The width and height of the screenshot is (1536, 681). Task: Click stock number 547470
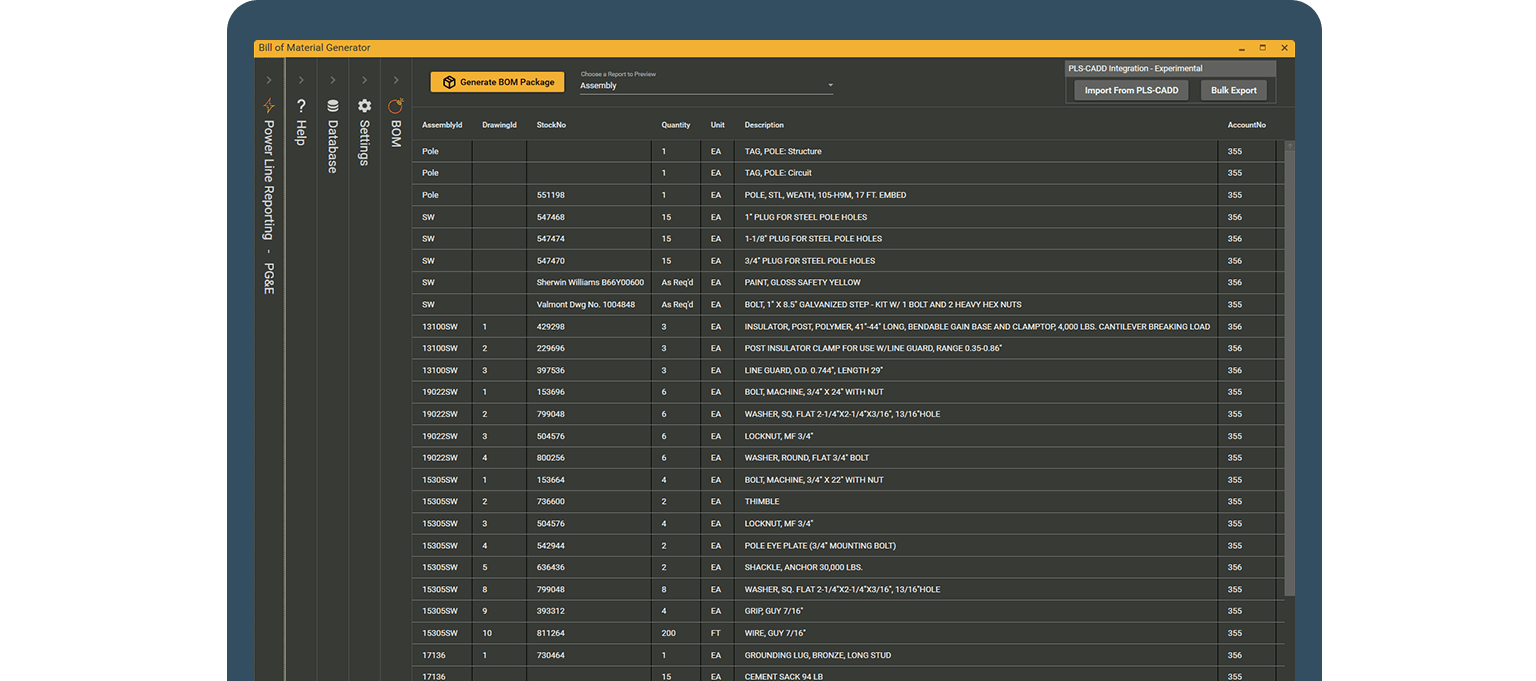(551, 261)
